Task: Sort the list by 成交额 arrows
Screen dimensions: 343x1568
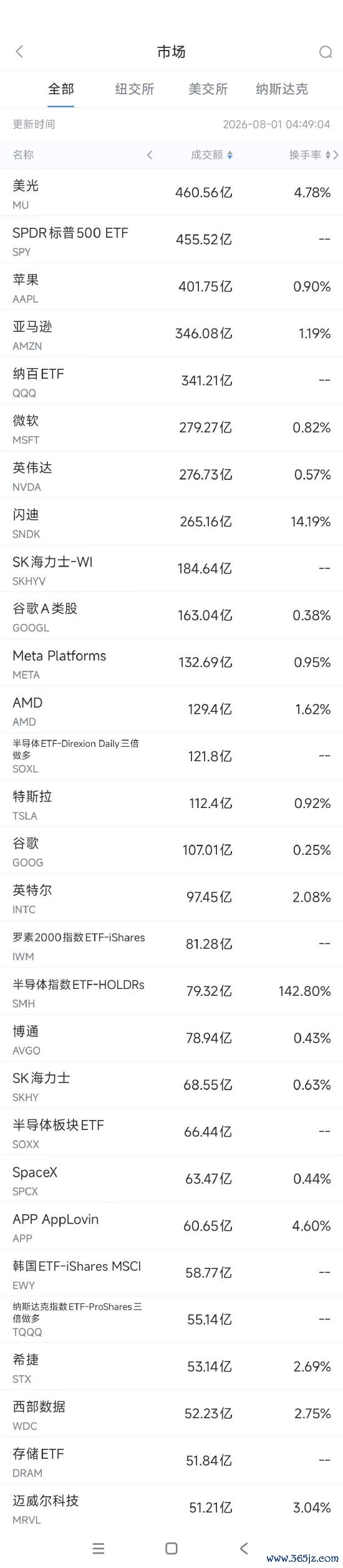Action: pos(229,155)
